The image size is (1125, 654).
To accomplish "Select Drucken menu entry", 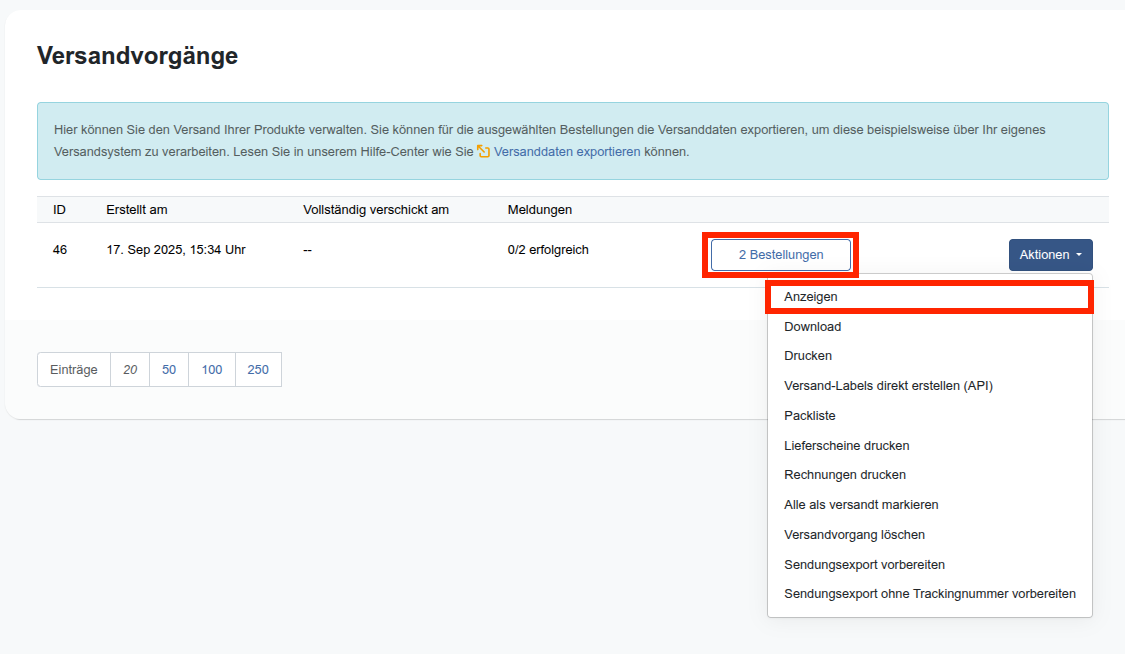I will (930, 356).
